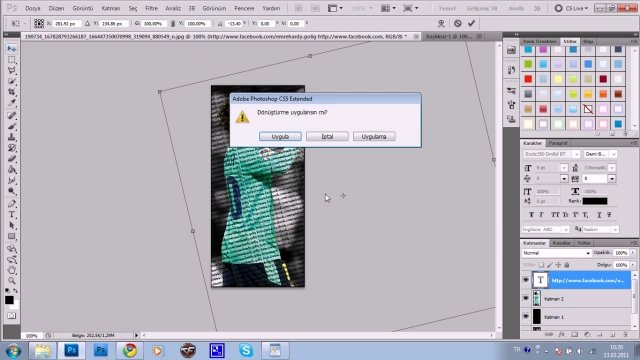Hide the Katman 1 layer
This screenshot has width=640, height=360.
[x=526, y=316]
